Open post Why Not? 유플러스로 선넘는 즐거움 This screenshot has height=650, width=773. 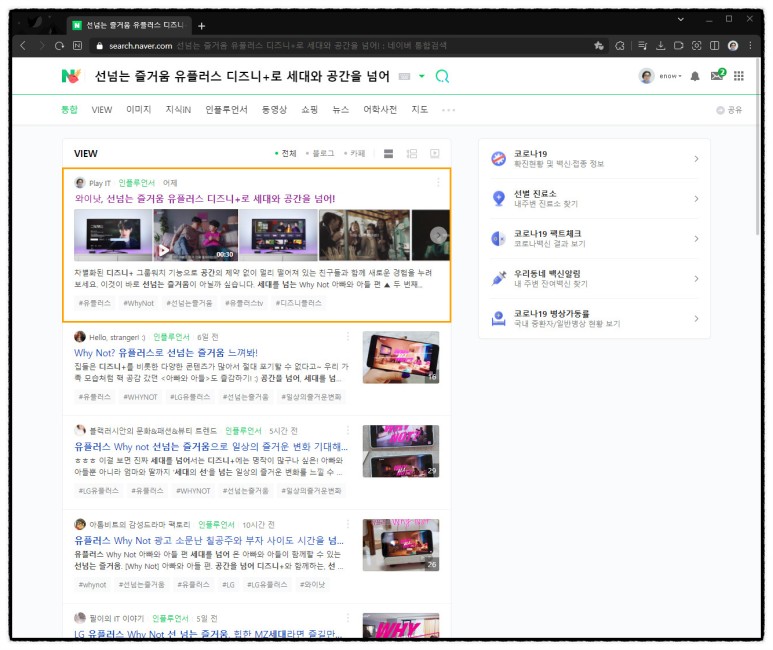166,353
